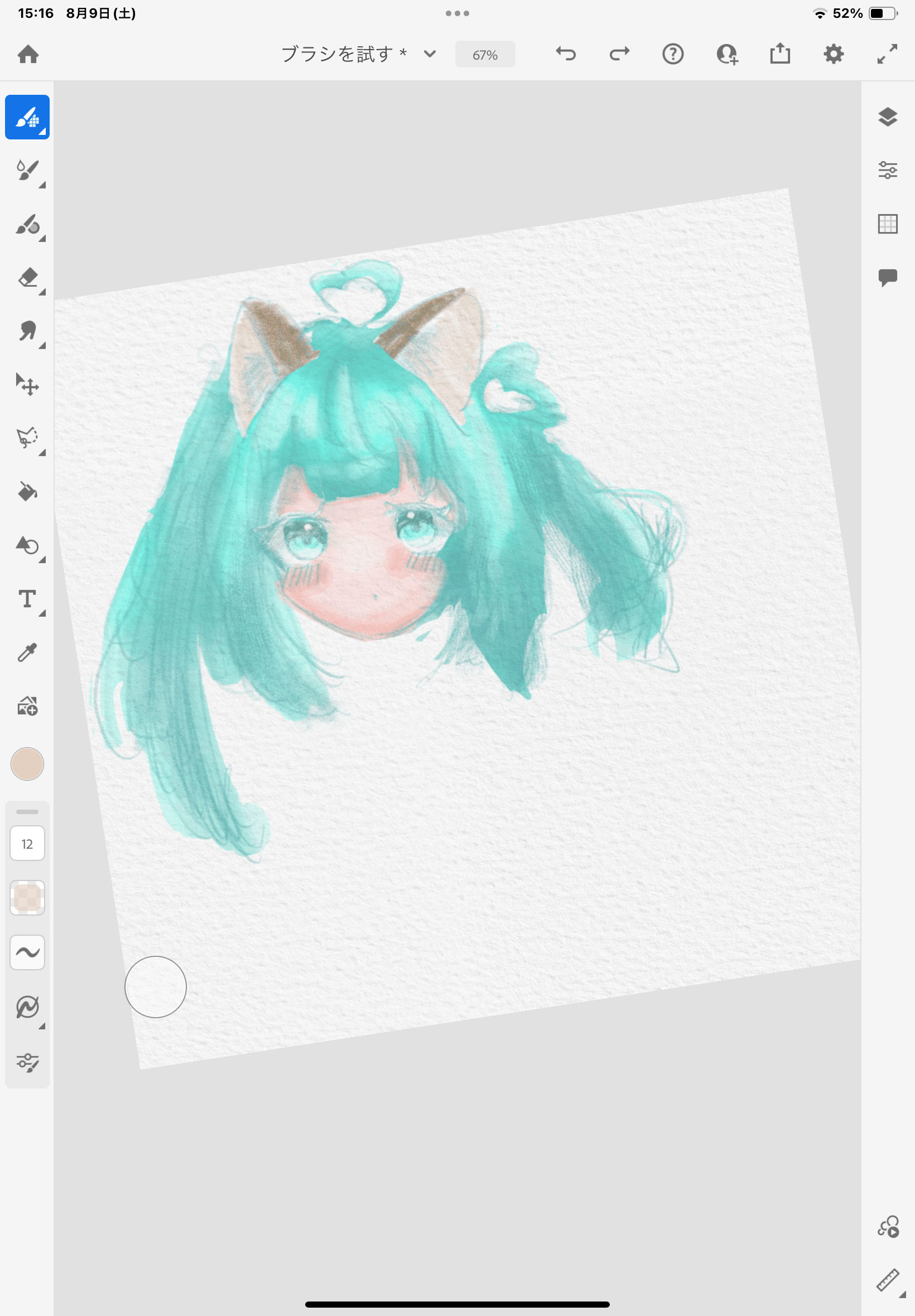Select the Eraser tool
Screen dimensions: 915x1316
coord(27,278)
